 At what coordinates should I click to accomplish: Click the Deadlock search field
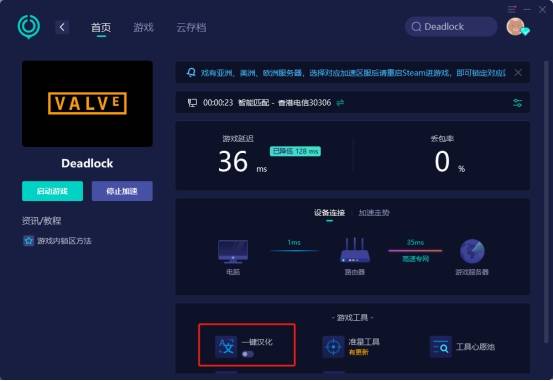point(451,27)
